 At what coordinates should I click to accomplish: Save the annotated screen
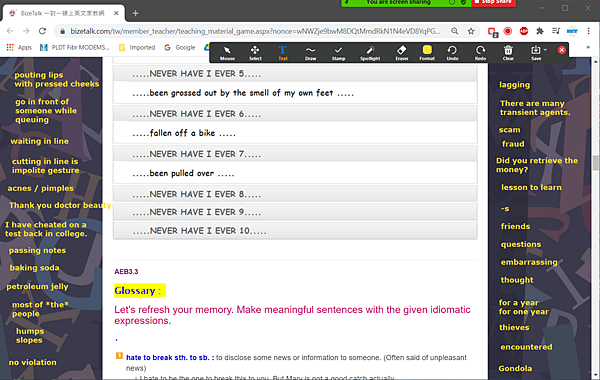coord(535,52)
